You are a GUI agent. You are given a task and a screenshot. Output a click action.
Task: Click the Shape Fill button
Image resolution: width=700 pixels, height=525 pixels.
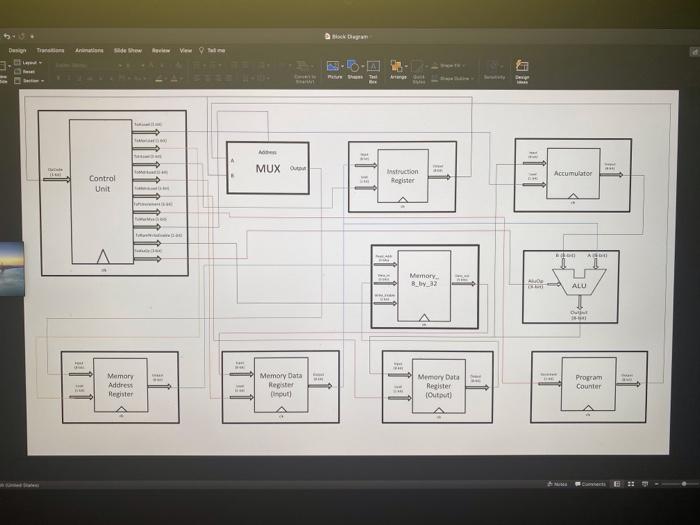tap(447, 66)
